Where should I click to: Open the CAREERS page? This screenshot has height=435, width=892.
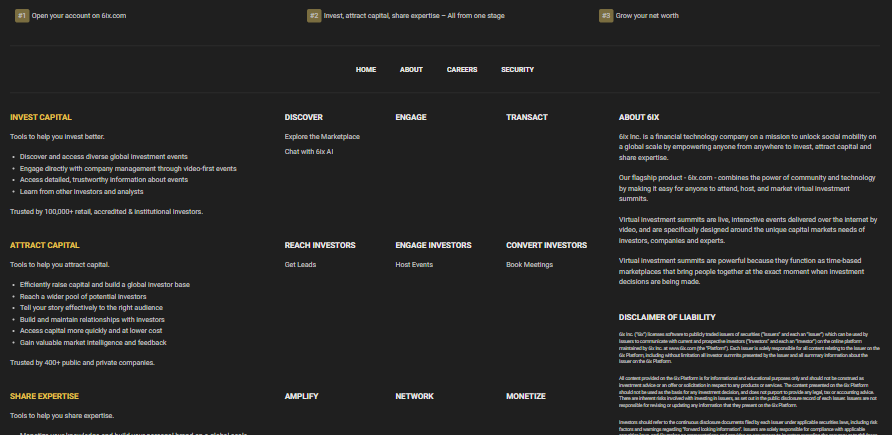tap(462, 70)
